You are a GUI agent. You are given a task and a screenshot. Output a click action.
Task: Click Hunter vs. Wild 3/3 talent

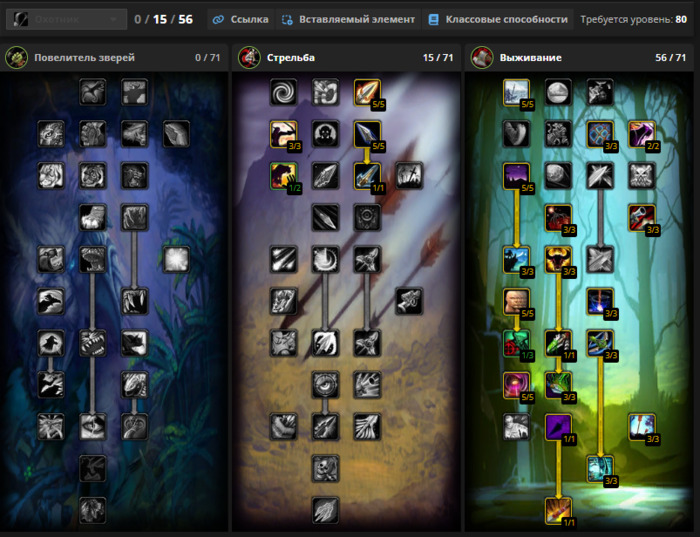click(517, 259)
